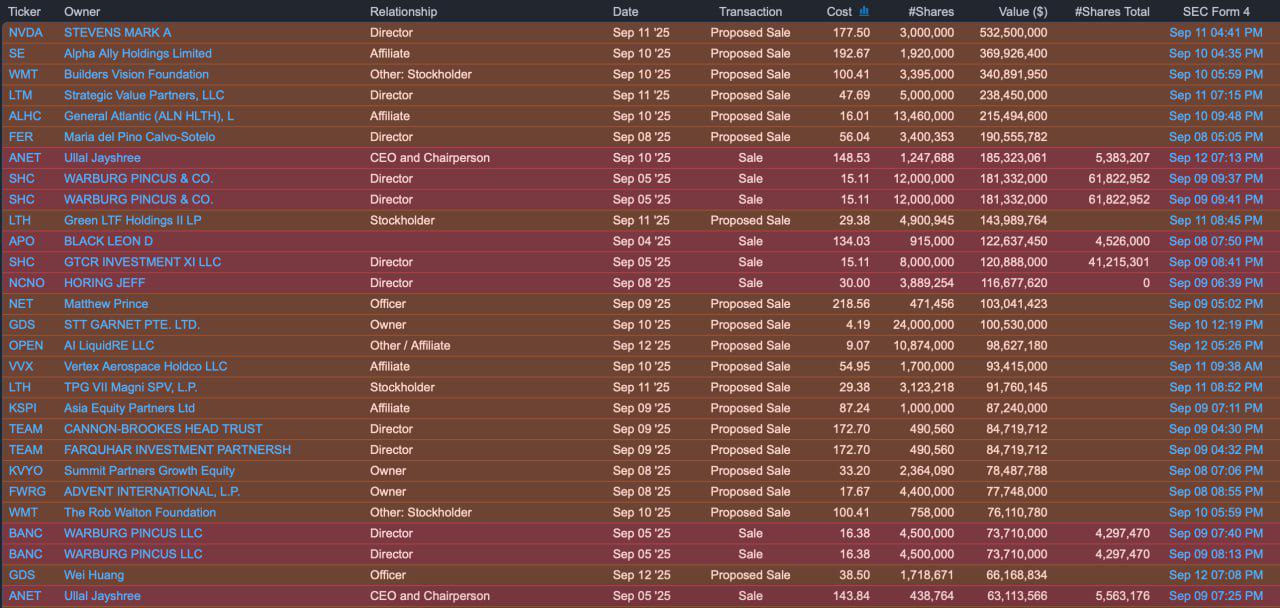Open SEC filing Sep 09 07:40 PM
1280x608 pixels.
(x=1216, y=533)
